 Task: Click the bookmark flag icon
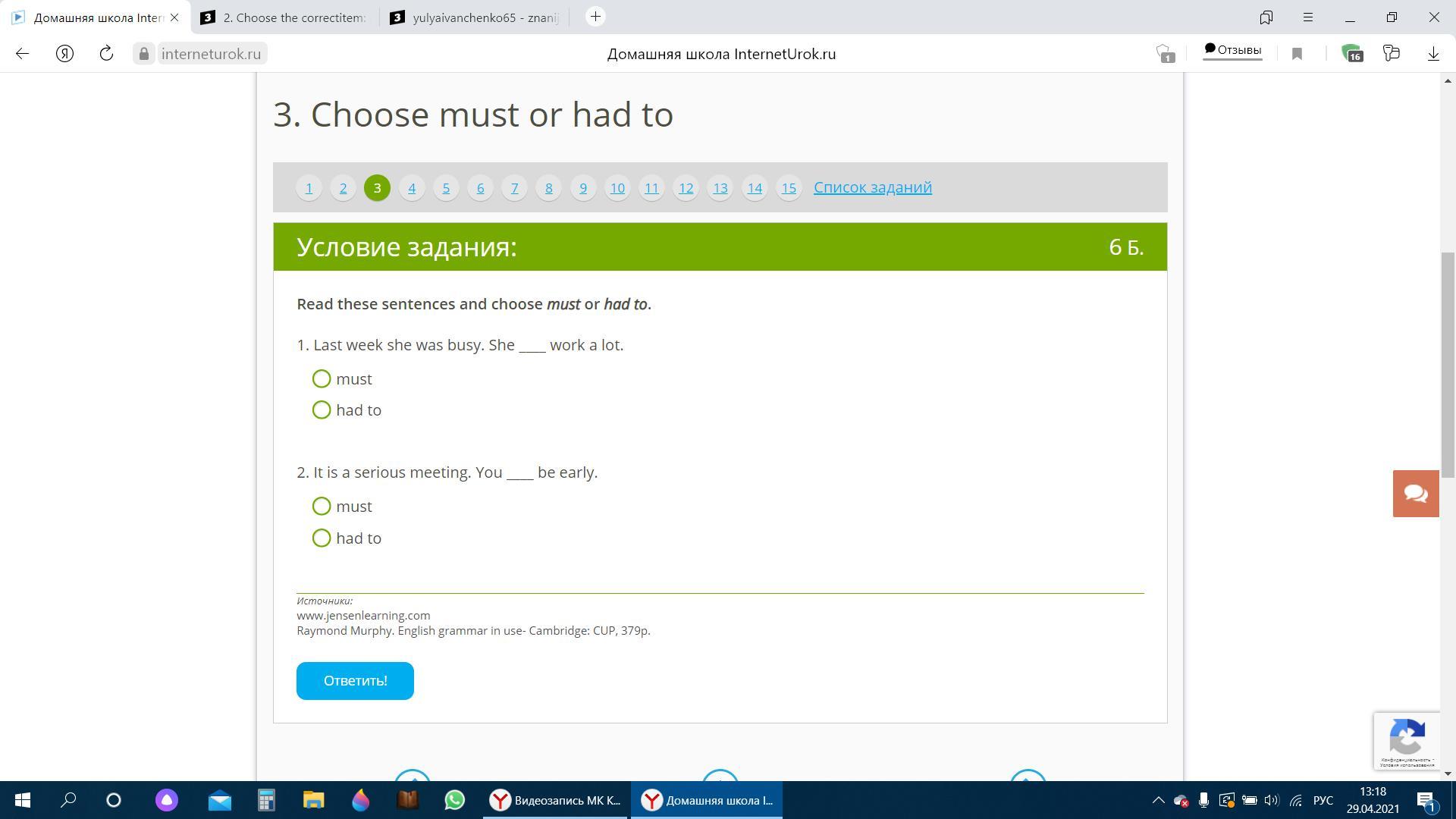pyautogui.click(x=1297, y=54)
